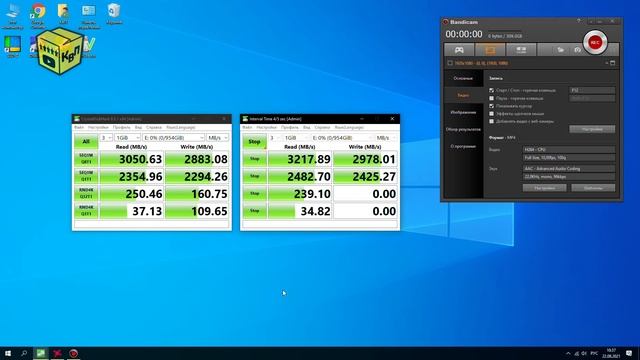Select Bandicam screen recording mode icon
The image size is (640, 360).
pos(490,50)
